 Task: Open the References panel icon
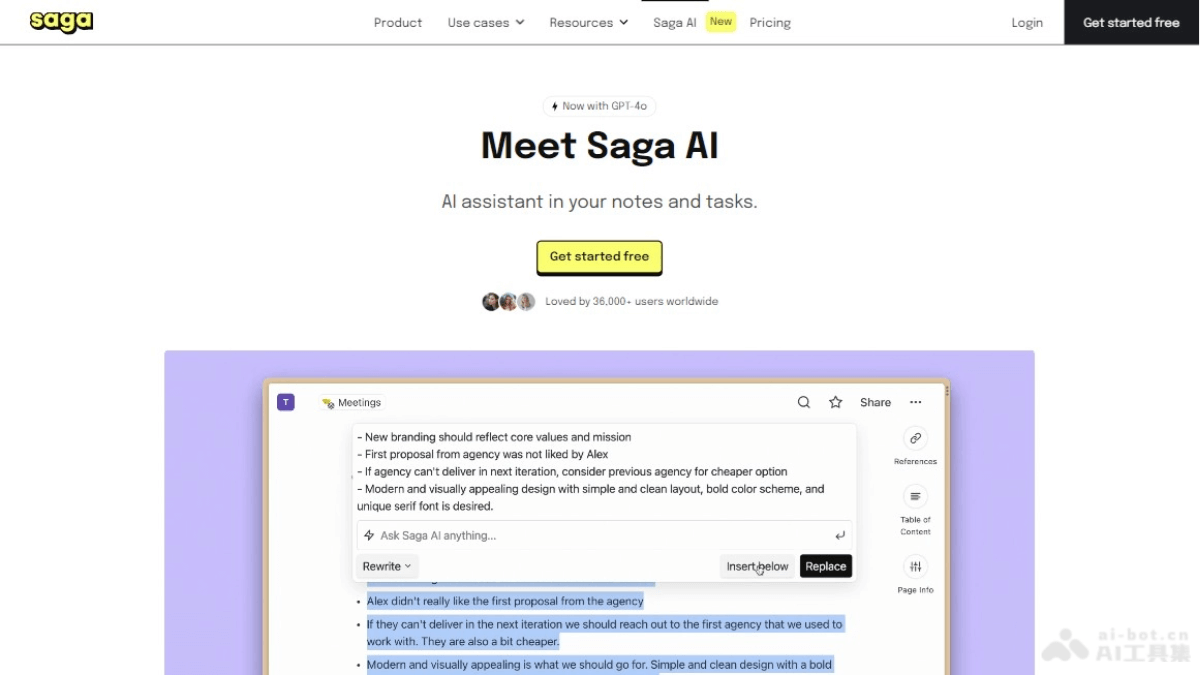pyautogui.click(x=915, y=438)
